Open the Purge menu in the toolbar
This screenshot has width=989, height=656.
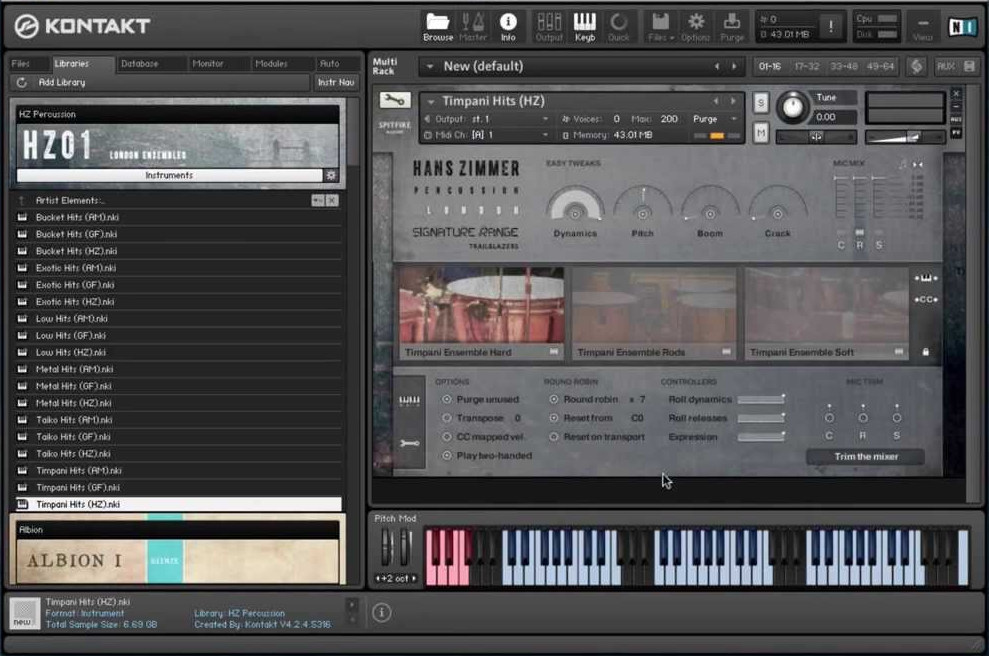tap(732, 26)
